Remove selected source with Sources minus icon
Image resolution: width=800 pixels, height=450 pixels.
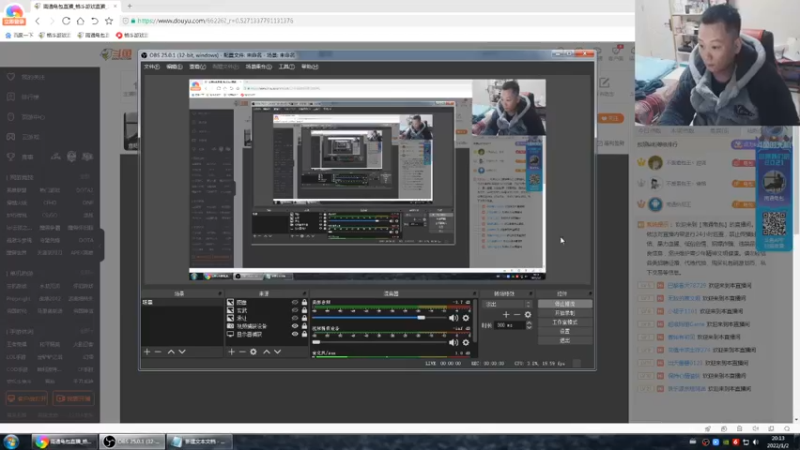pos(242,352)
